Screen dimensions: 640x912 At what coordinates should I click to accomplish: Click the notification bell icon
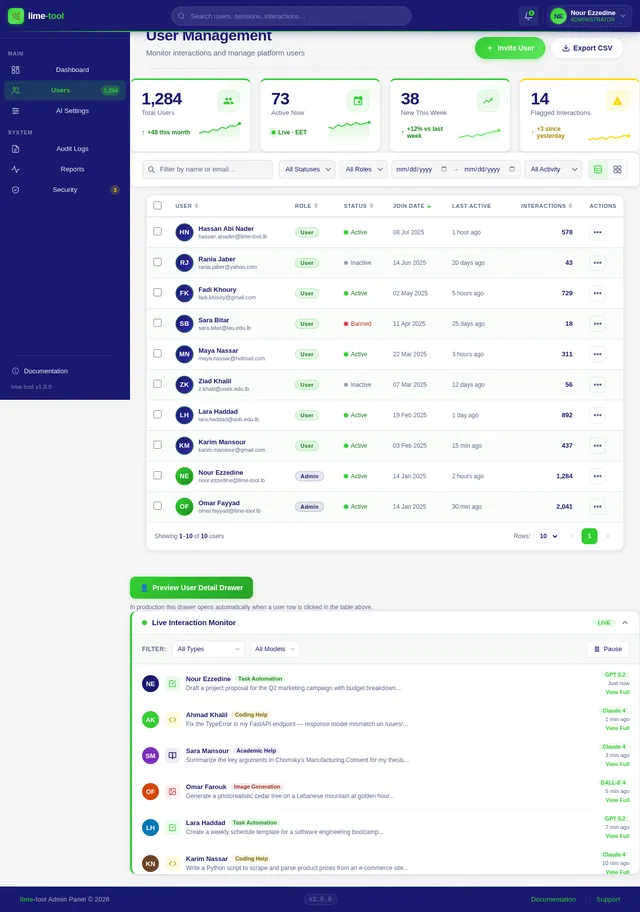[528, 16]
